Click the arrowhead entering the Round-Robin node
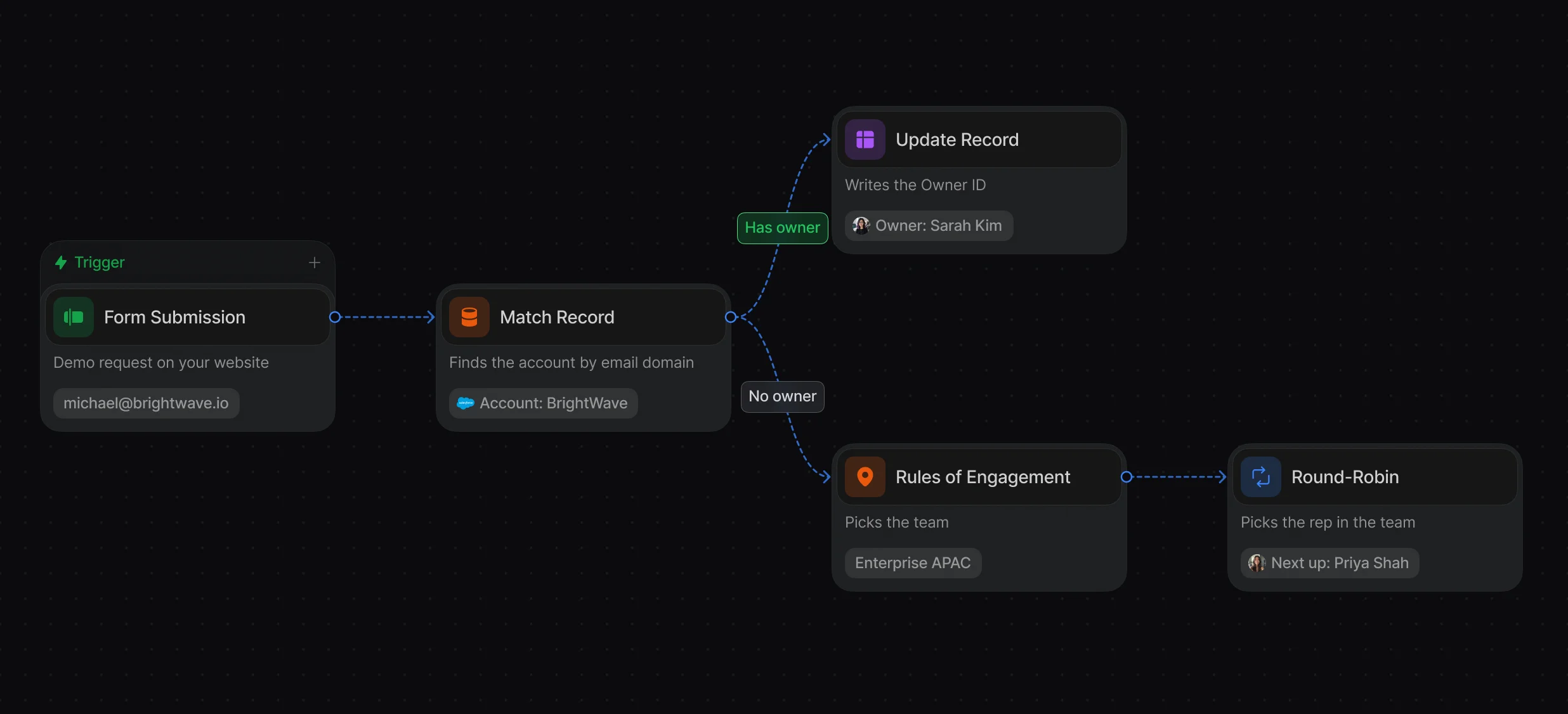The height and width of the screenshot is (714, 1568). [1222, 477]
